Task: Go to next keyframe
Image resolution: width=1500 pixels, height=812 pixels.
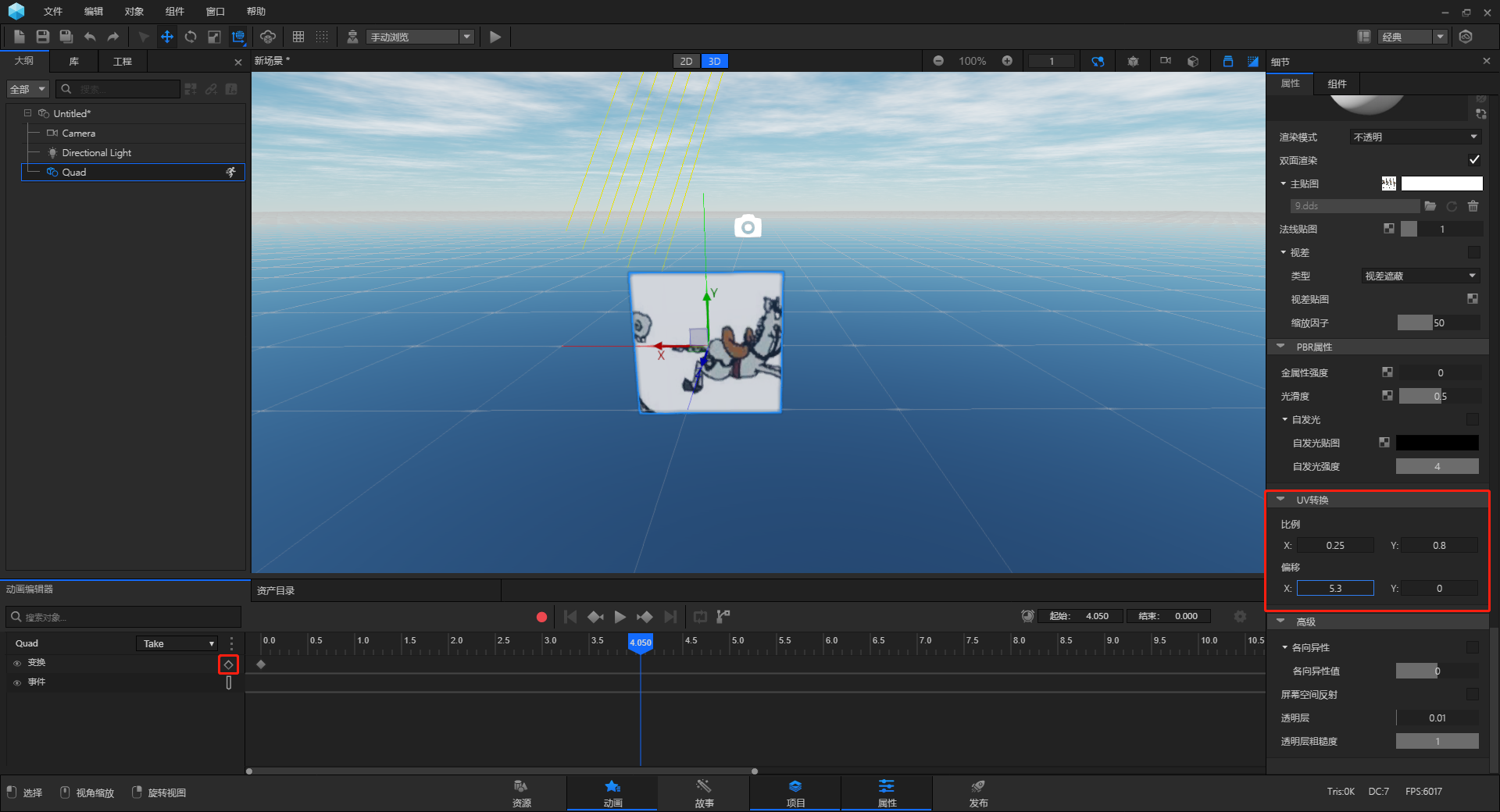Action: tap(645, 617)
